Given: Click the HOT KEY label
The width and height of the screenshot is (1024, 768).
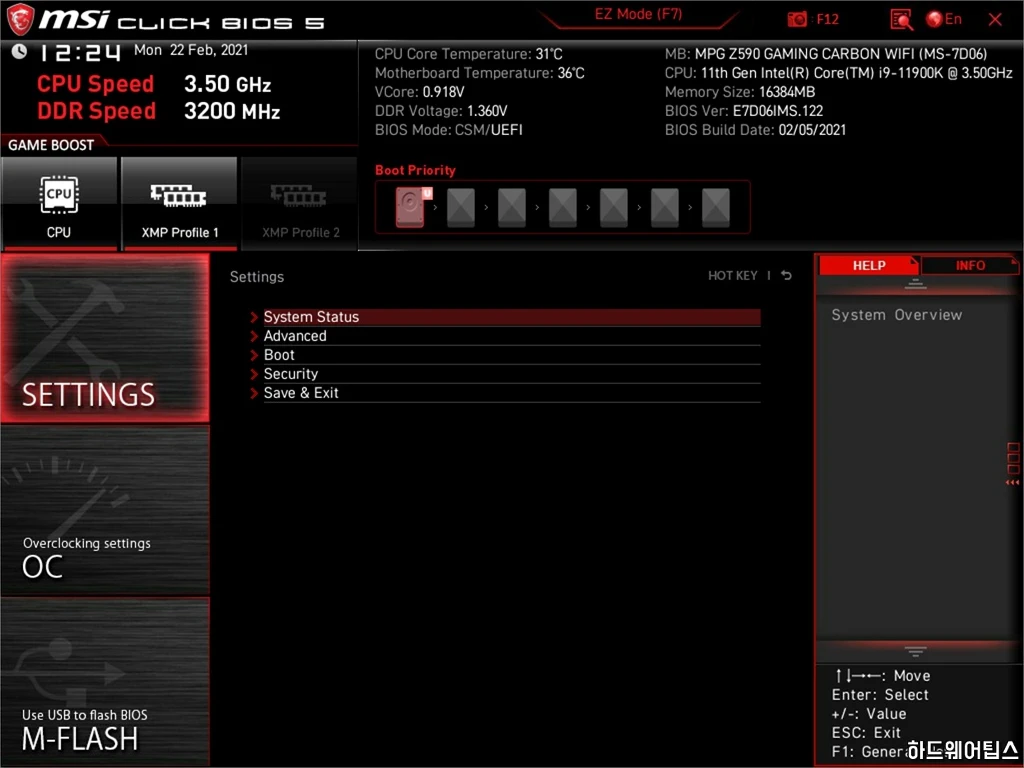Looking at the screenshot, I should [x=733, y=276].
